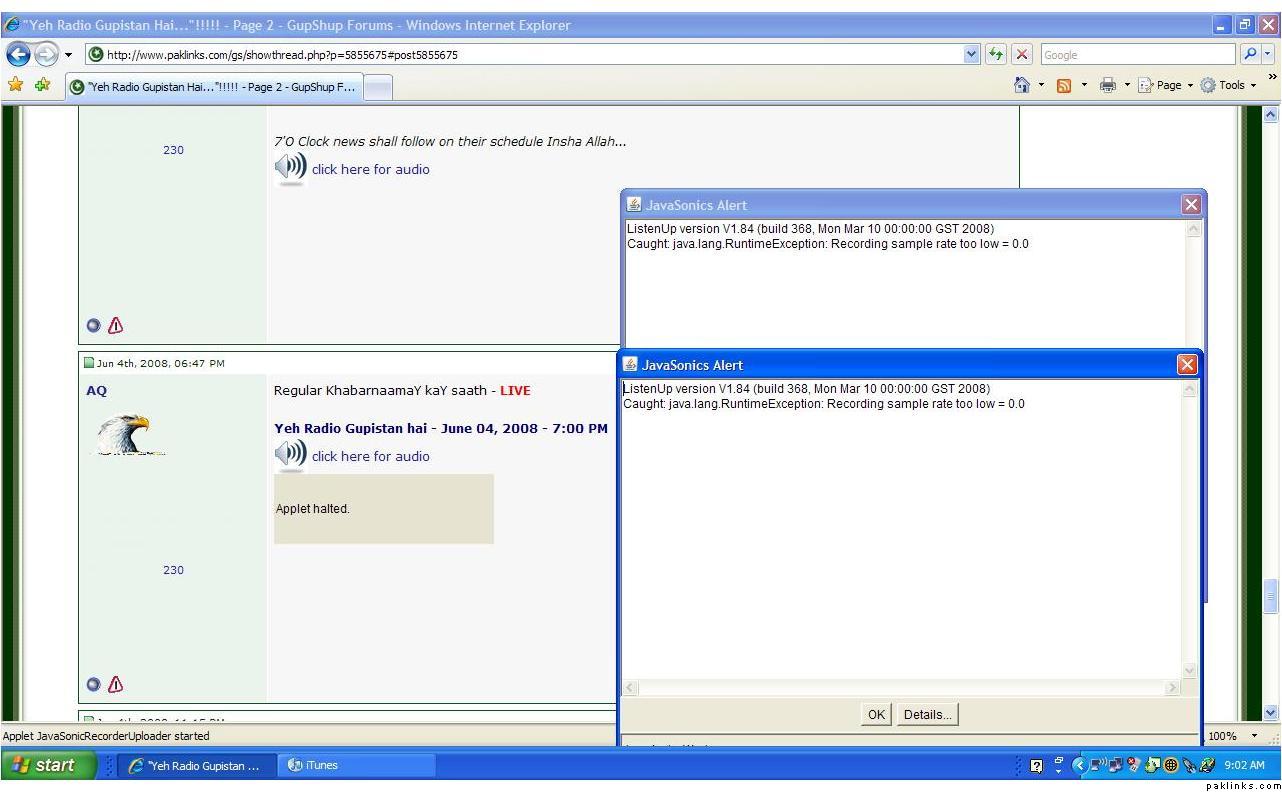The image size is (1282, 792).
Task: Click the refresh page icon
Action: click(997, 55)
